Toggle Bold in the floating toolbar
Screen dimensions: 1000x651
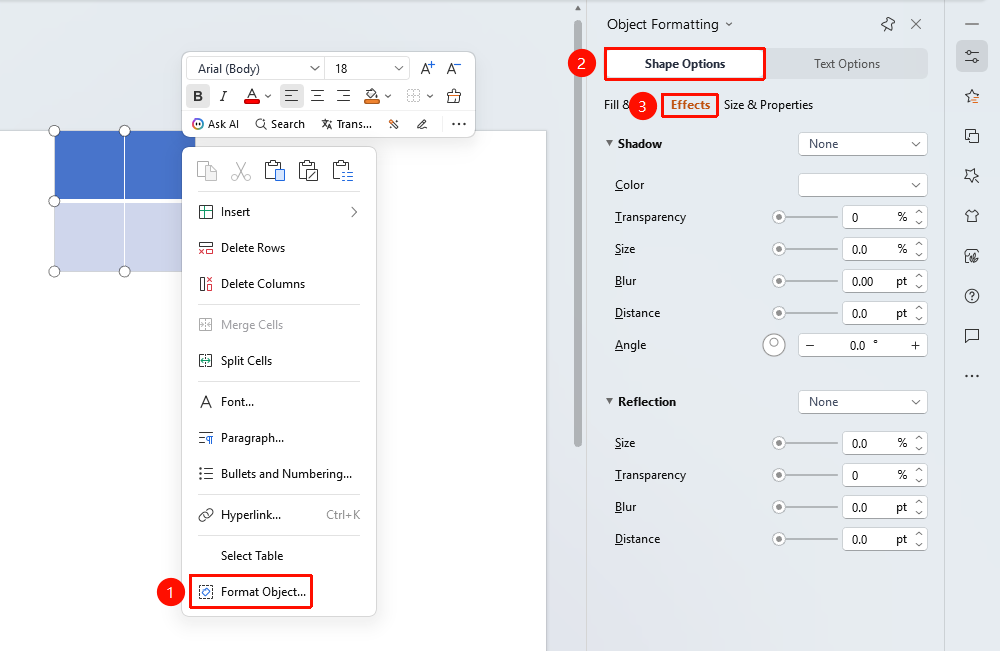198,96
